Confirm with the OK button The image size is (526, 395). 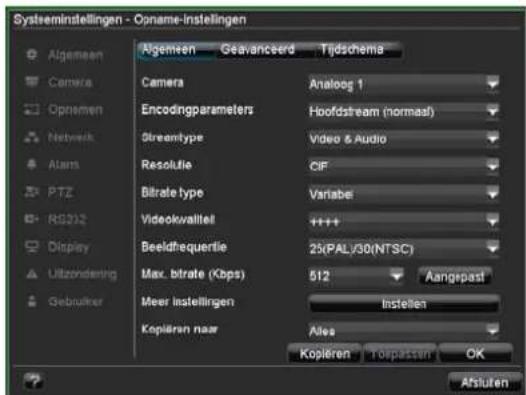(475, 353)
